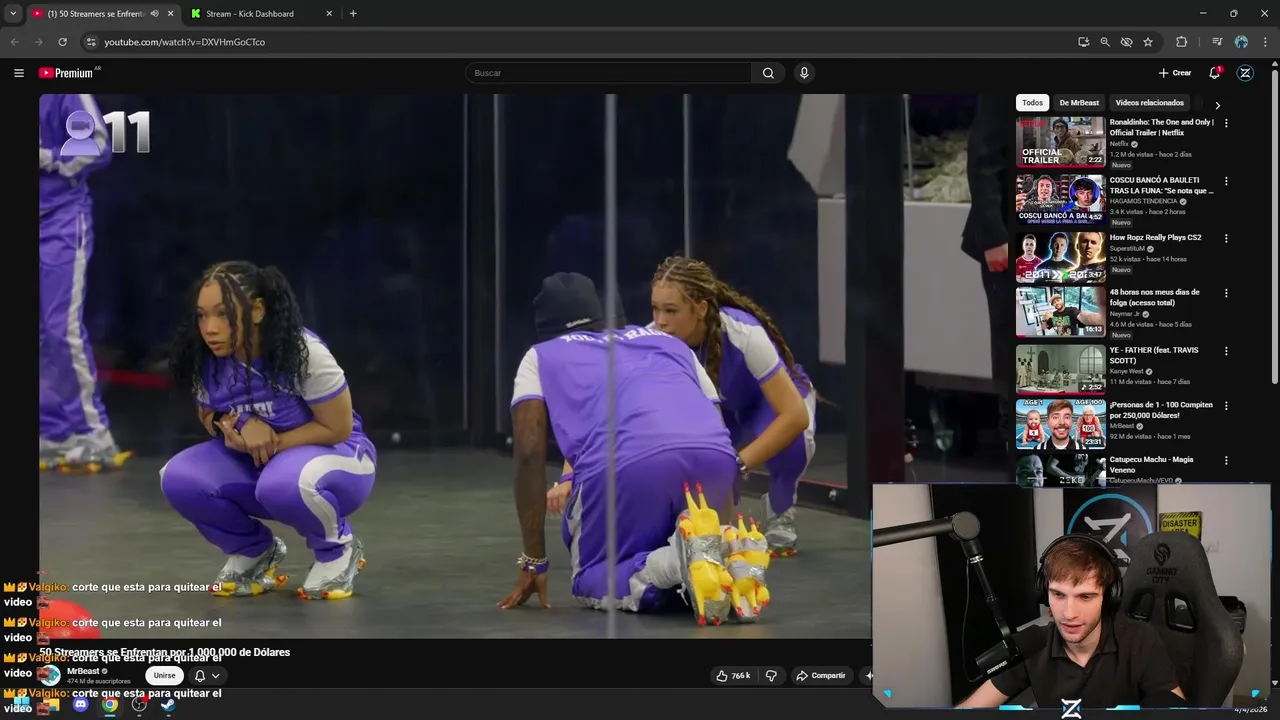Open Neymar Jr 48 horas video thumbnail
The height and width of the screenshot is (720, 1280).
(1061, 312)
